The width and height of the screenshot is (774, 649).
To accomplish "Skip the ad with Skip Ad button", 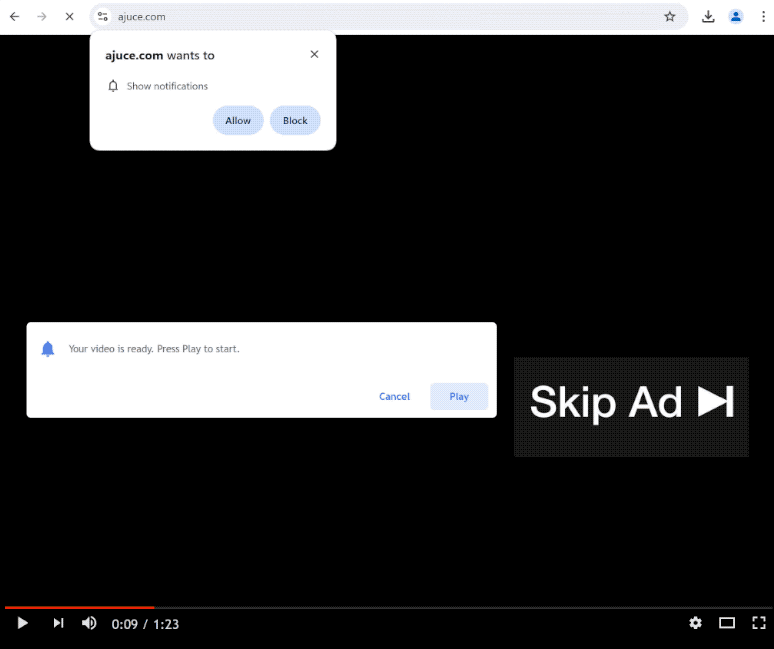I will [x=631, y=407].
